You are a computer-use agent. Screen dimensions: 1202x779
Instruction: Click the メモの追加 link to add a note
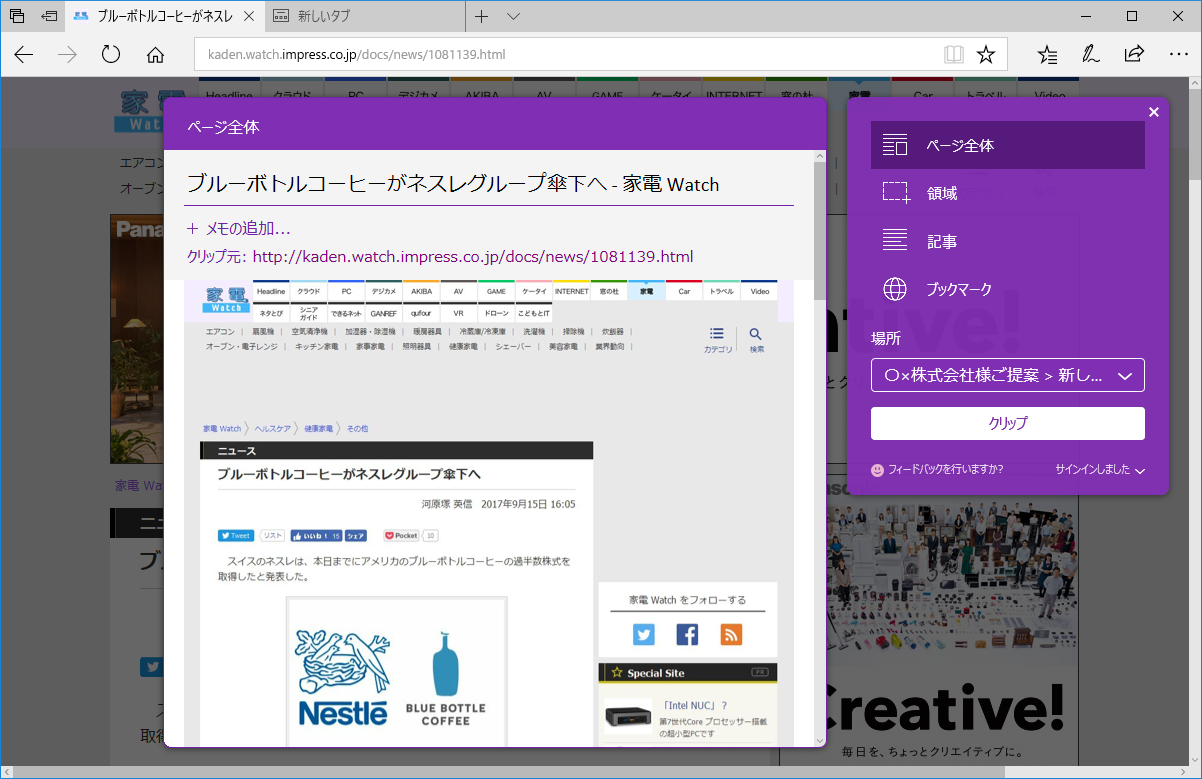tap(238, 228)
